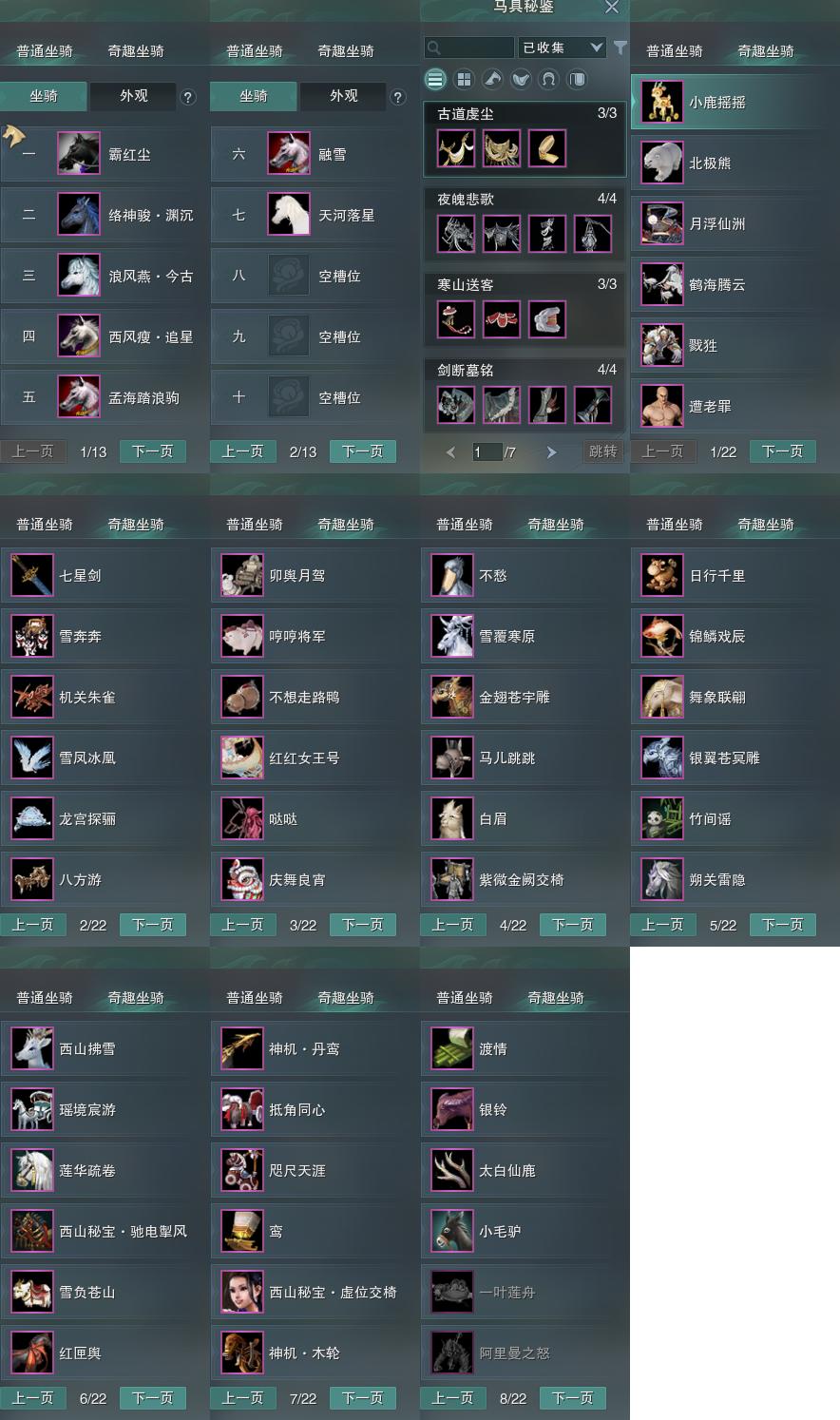The height and width of the screenshot is (1420, 840).
Task: Focus the 马具秘鉴 search field
Action: (469, 48)
